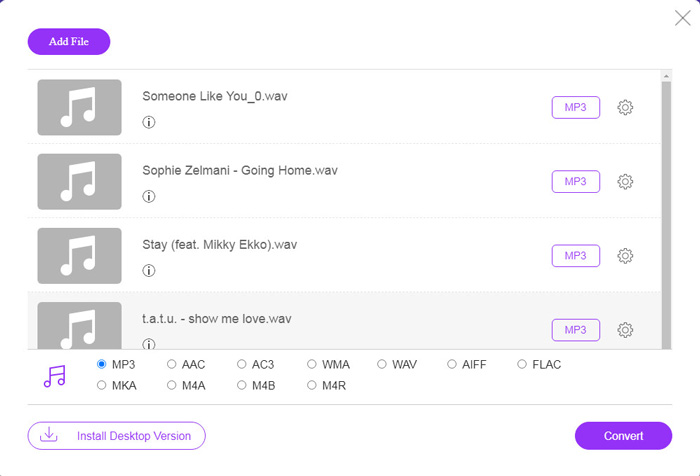Image resolution: width=700 pixels, height=476 pixels.
Task: Choose the FLAC format radio button
Action: pyautogui.click(x=522, y=364)
